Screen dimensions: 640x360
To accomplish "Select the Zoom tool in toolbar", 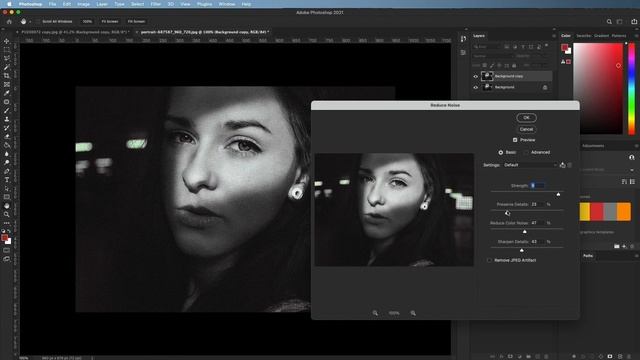I will (x=7, y=214).
